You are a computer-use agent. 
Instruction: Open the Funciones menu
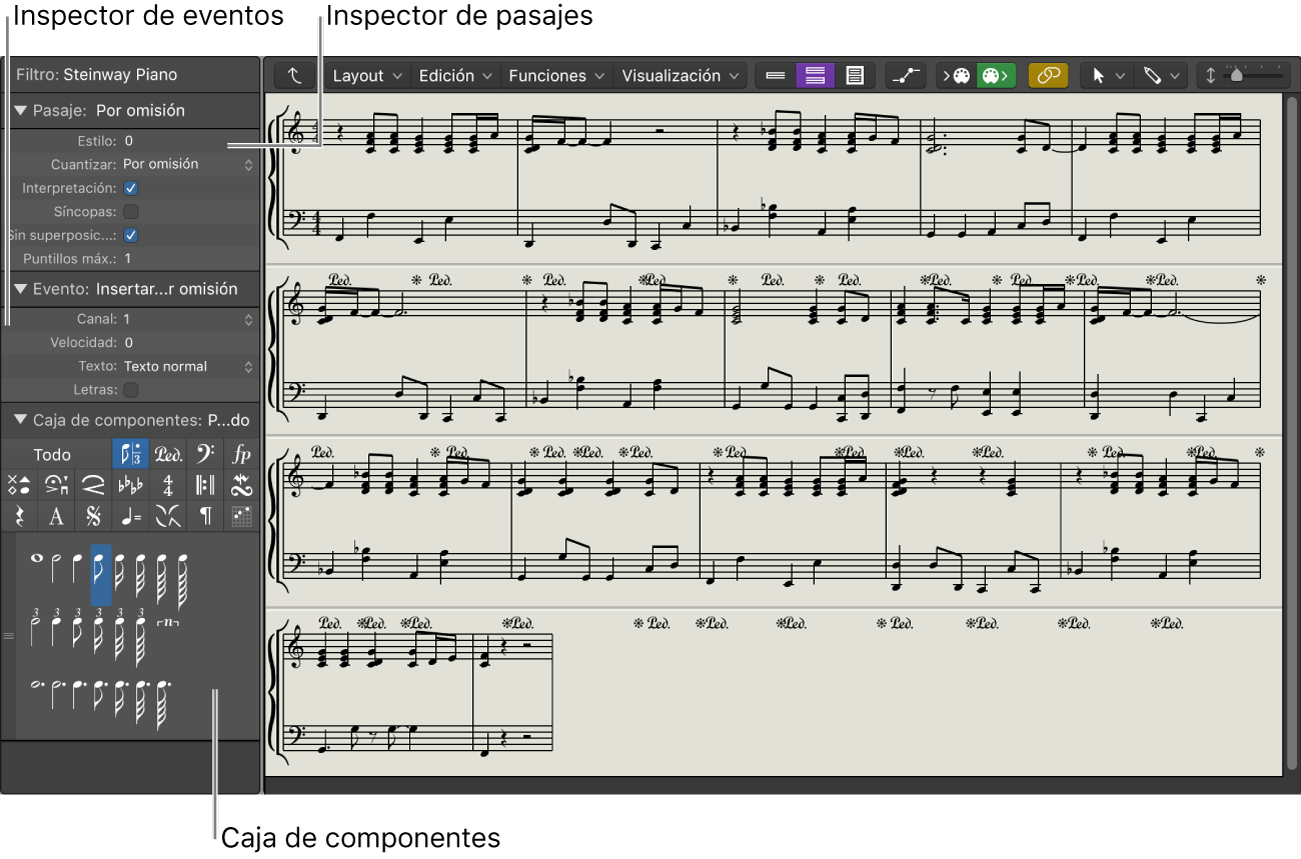pyautogui.click(x=555, y=76)
